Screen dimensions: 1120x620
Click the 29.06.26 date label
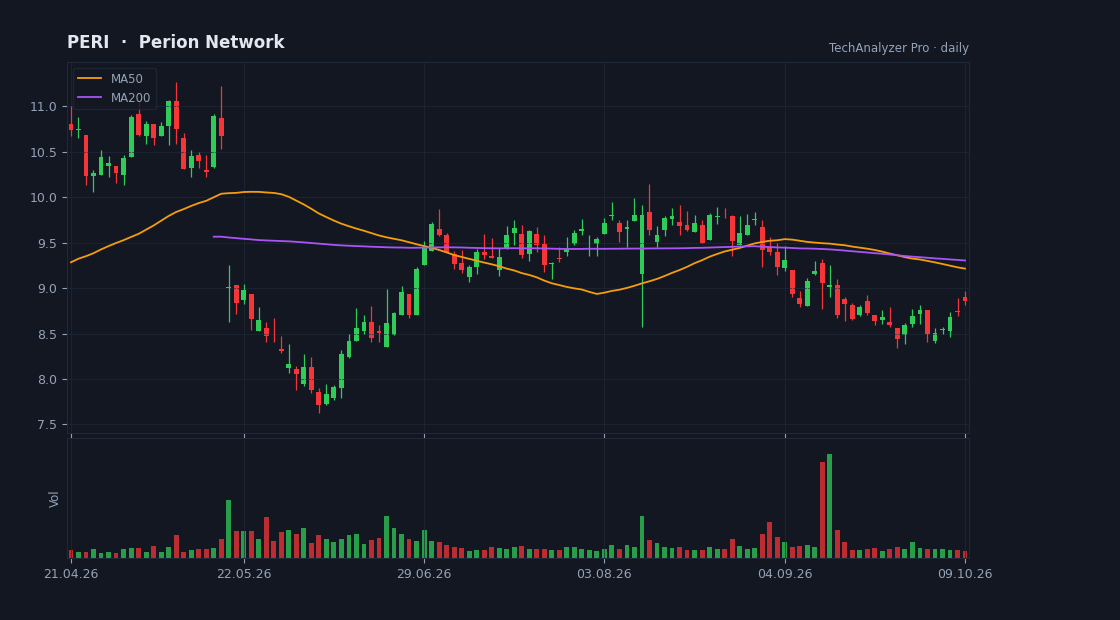pos(424,574)
